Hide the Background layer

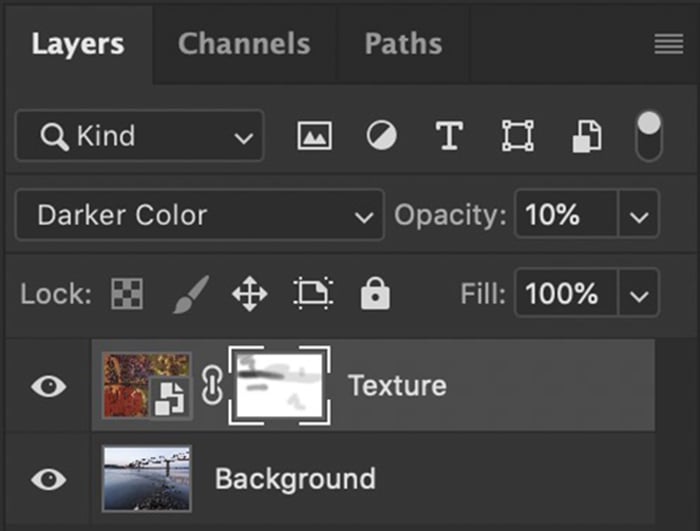point(49,479)
